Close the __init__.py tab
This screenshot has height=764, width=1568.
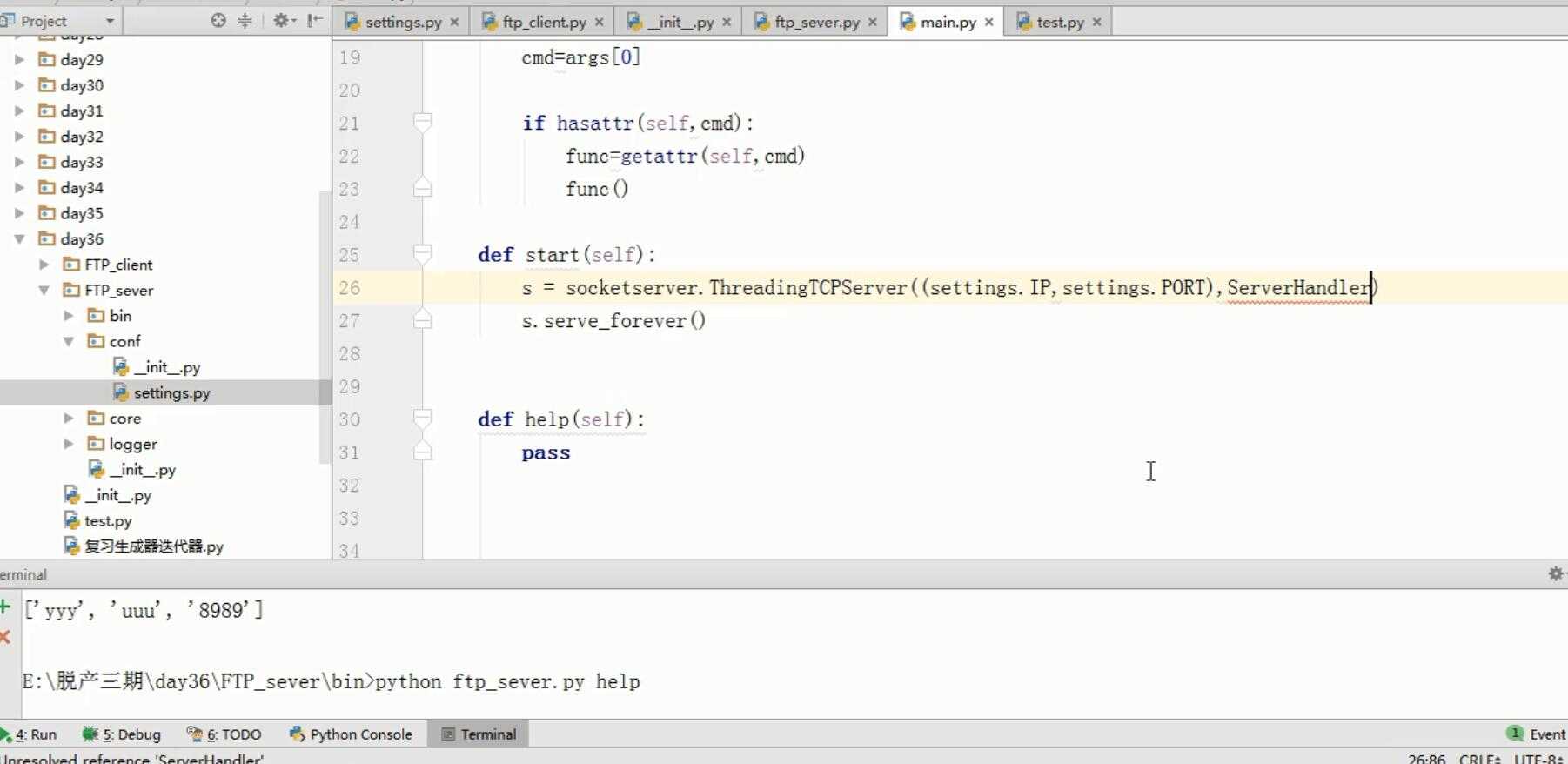pos(727,23)
